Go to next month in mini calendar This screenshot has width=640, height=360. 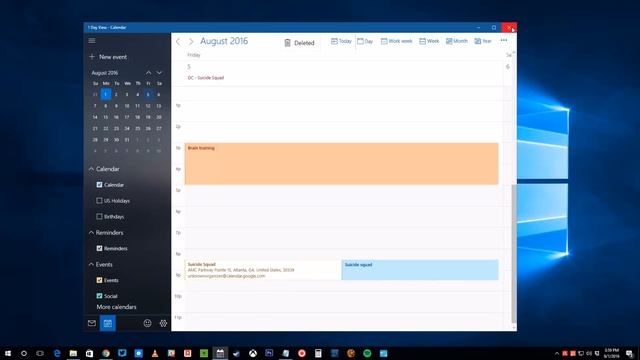point(159,73)
